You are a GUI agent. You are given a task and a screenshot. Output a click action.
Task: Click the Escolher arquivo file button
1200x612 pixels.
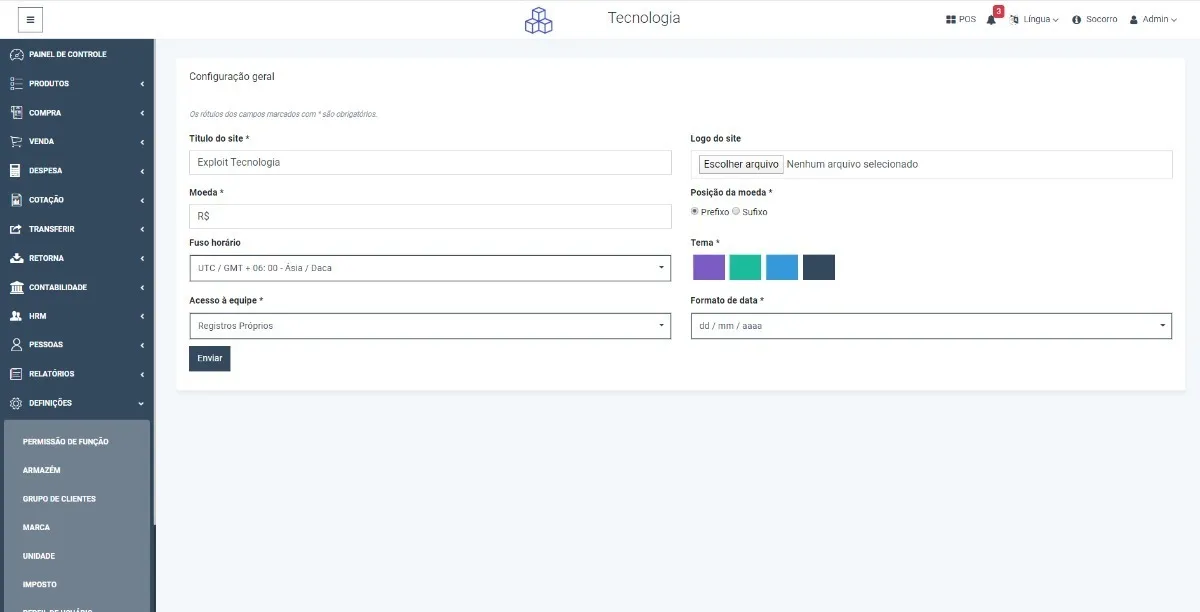coord(741,164)
